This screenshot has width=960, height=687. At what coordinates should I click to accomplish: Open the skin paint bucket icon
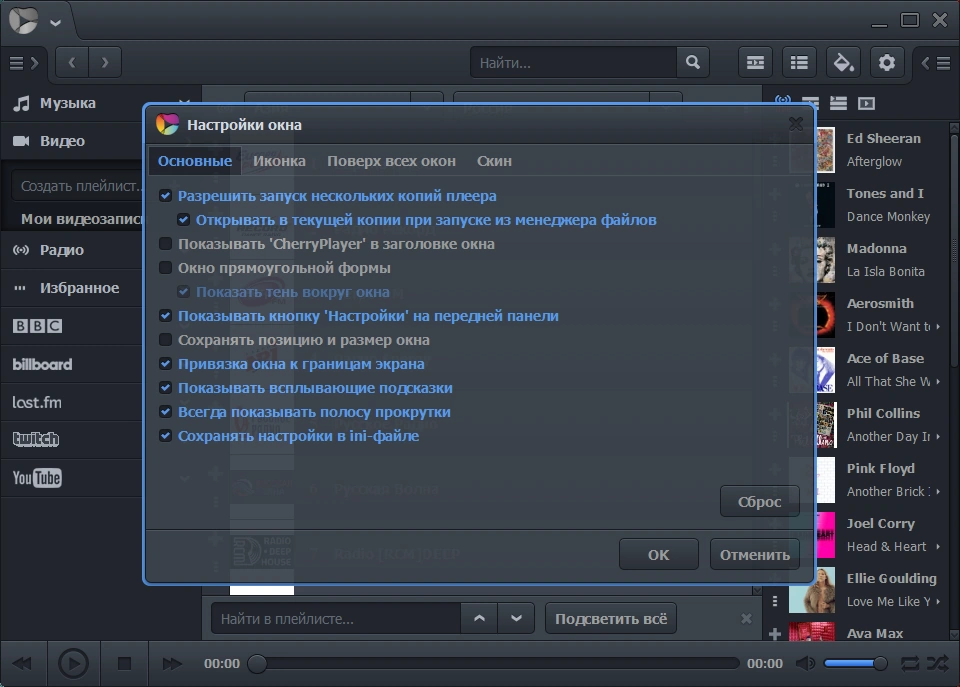click(843, 62)
